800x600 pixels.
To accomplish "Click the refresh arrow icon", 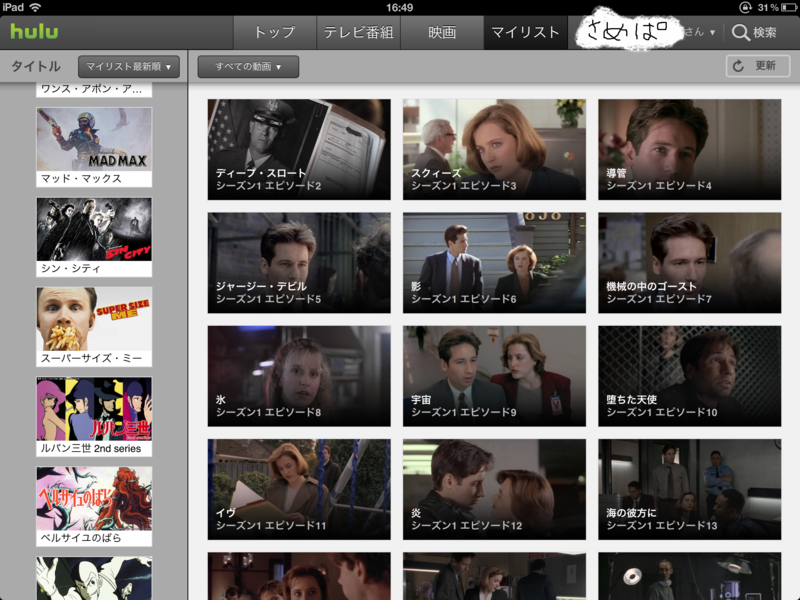I will tap(738, 66).
